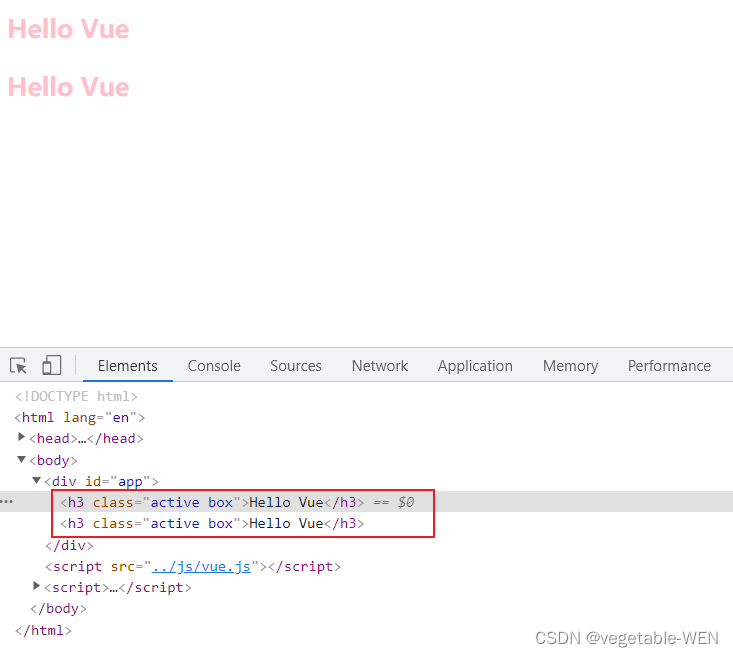The image size is (733, 657).
Task: Select the html lang="en" node
Action: (79, 417)
